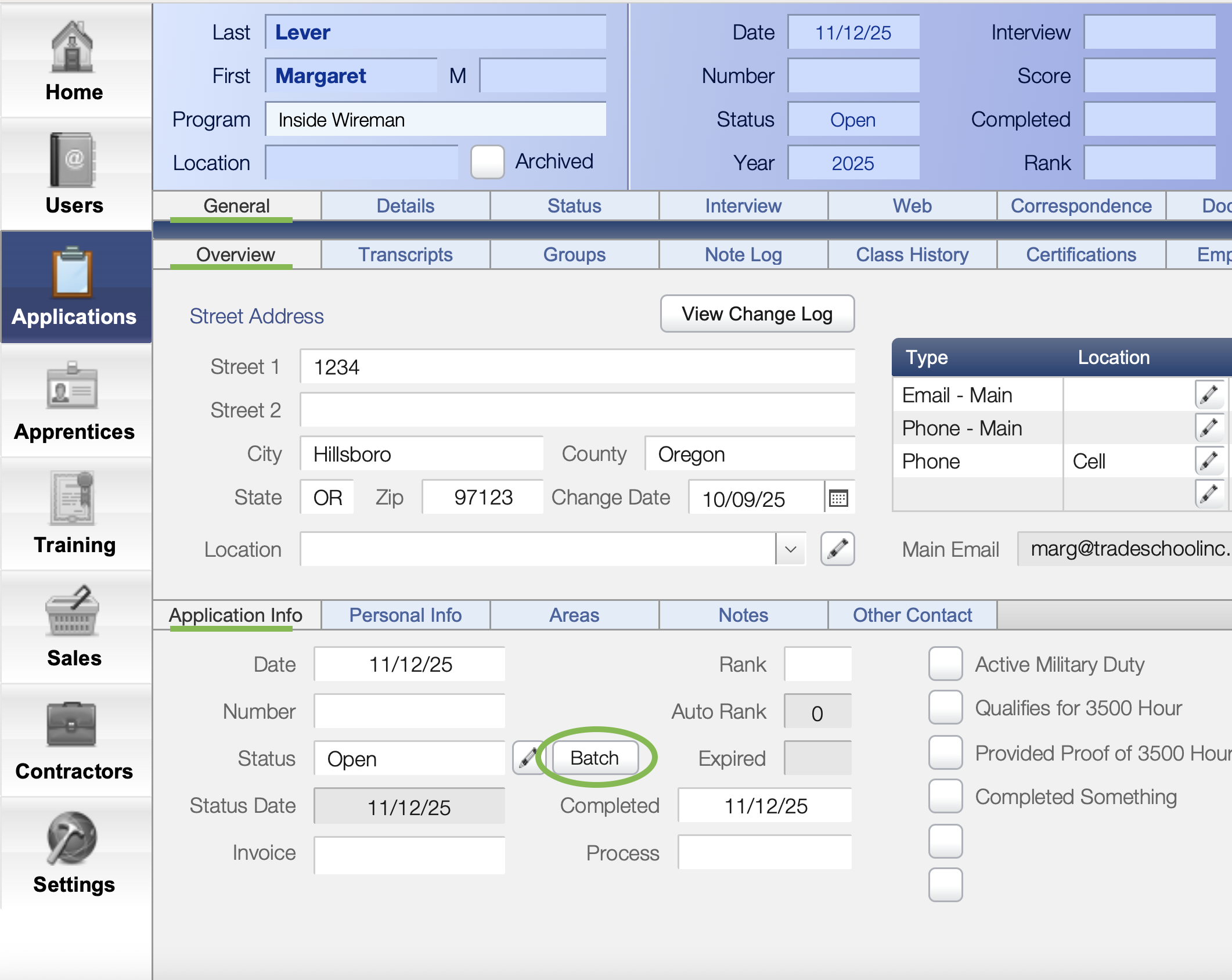Switch to the Notes tab
1232x980 pixels.
click(743, 615)
